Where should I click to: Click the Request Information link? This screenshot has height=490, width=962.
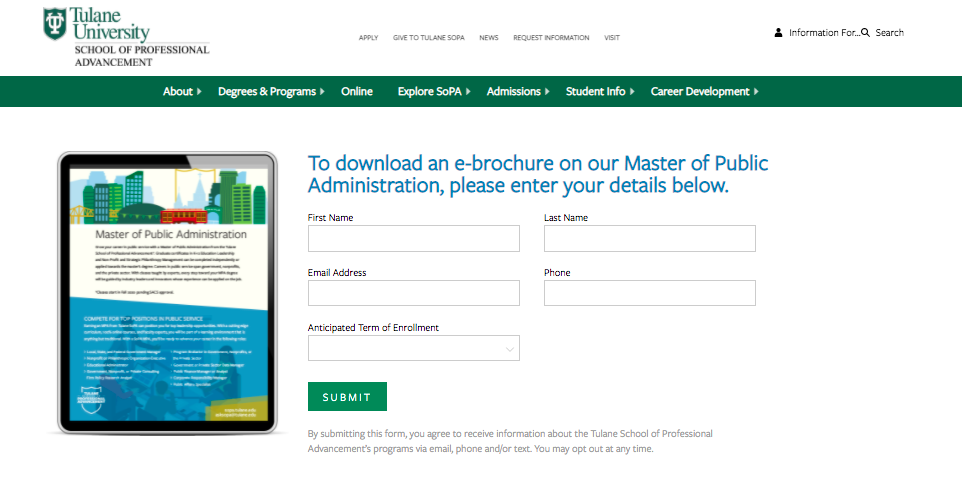tap(551, 38)
